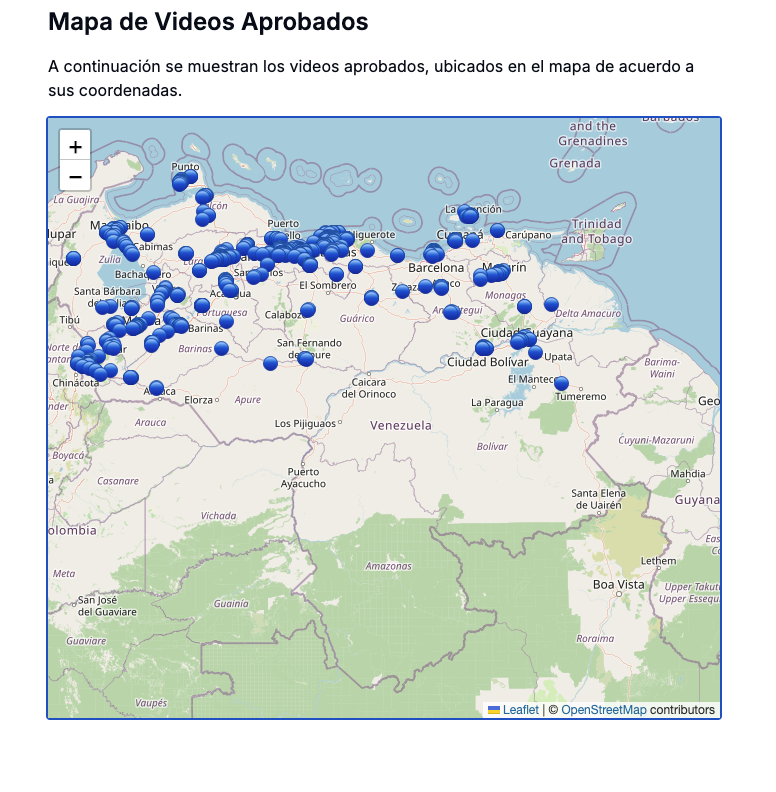Select the marker next to Higuerote

coord(368,250)
